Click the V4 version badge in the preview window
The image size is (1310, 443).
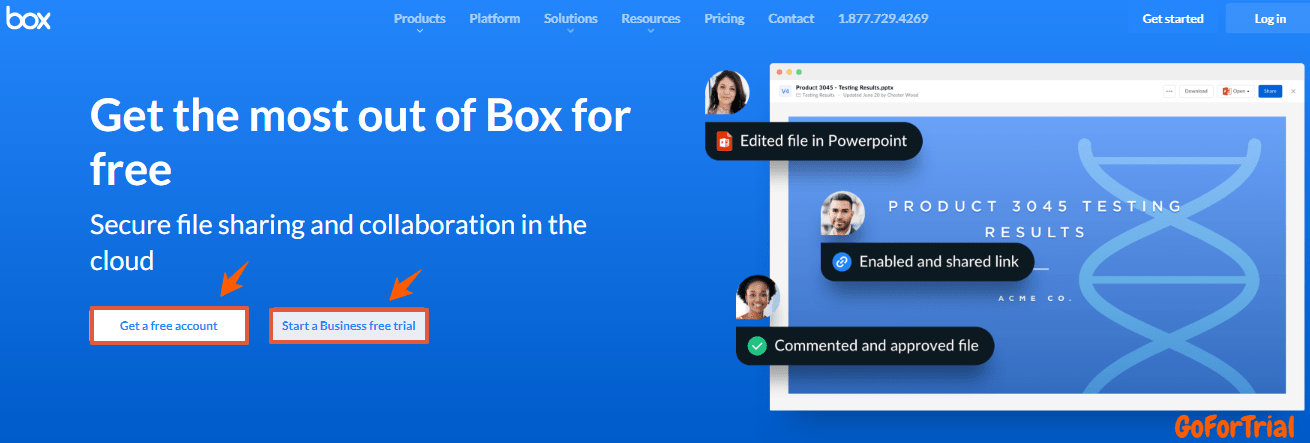pos(785,91)
